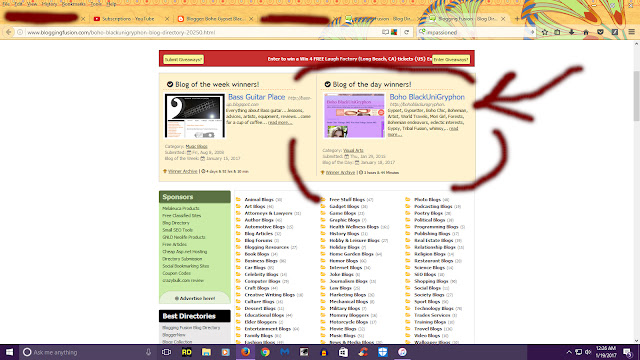
Task: Switch to Firefox in the taskbar
Action: click(245, 352)
